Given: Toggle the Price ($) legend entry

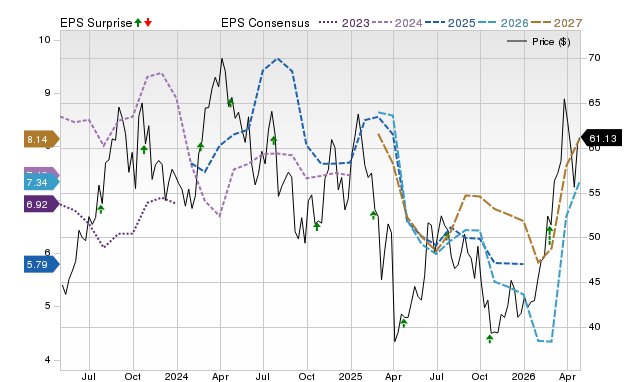Looking at the screenshot, I should (x=539, y=42).
